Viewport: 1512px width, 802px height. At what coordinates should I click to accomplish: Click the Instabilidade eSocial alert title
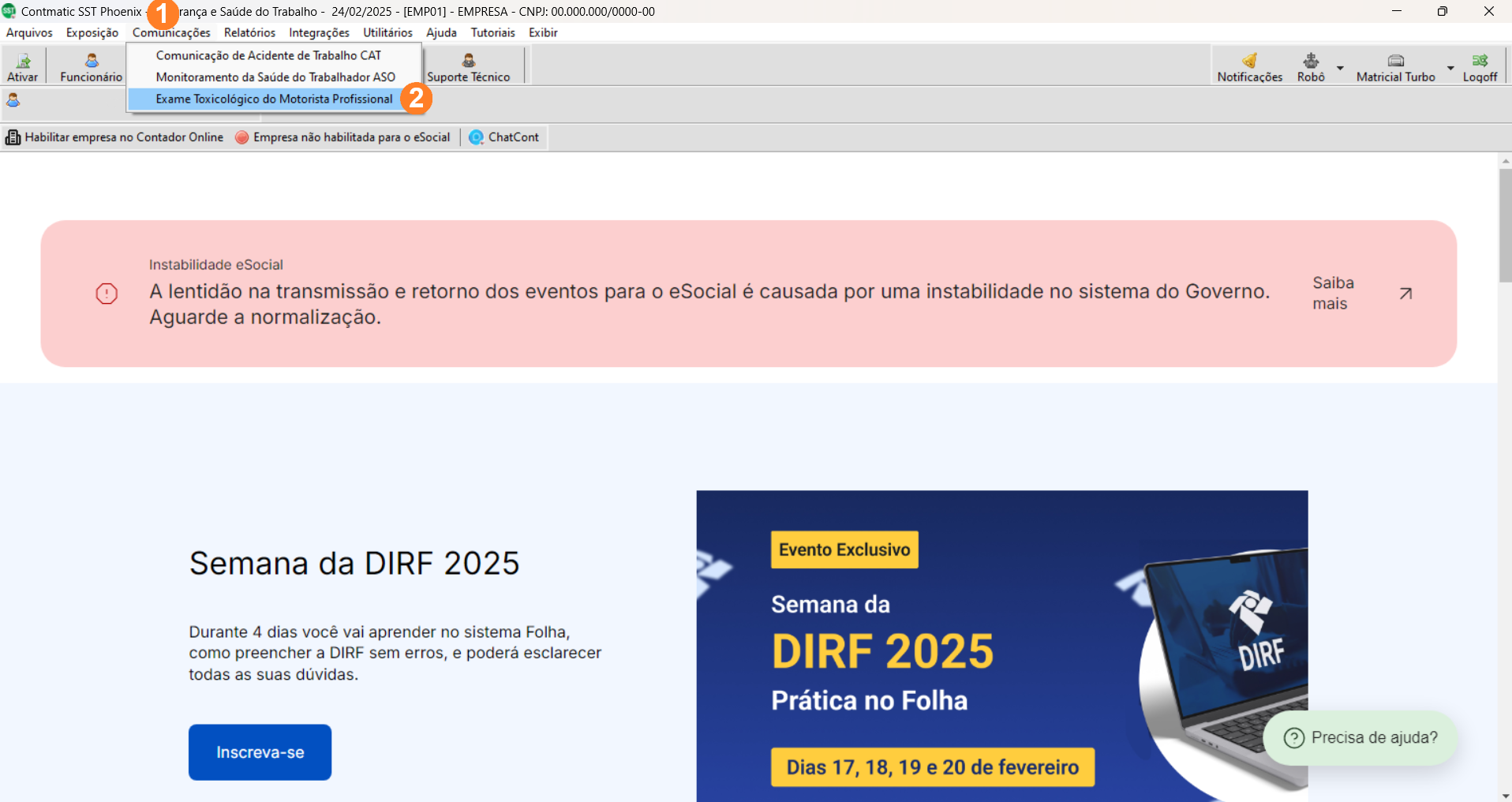coord(215,264)
